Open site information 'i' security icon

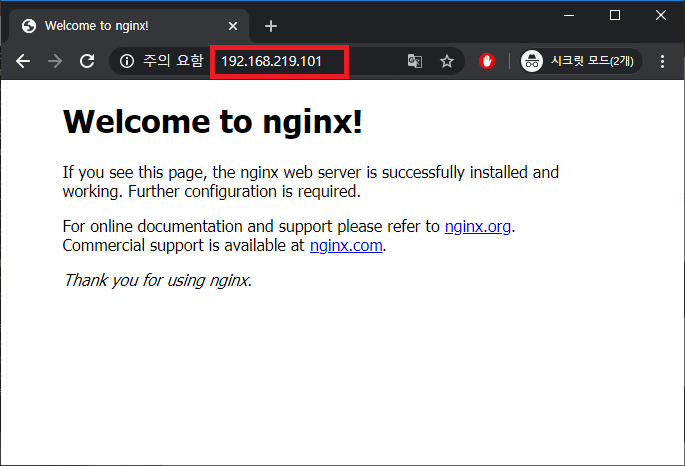pyautogui.click(x=127, y=61)
